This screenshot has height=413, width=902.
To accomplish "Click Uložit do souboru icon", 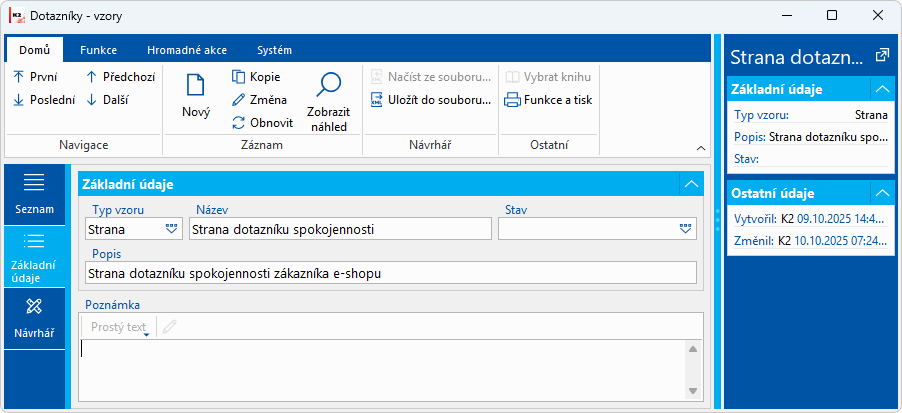I will pos(377,100).
